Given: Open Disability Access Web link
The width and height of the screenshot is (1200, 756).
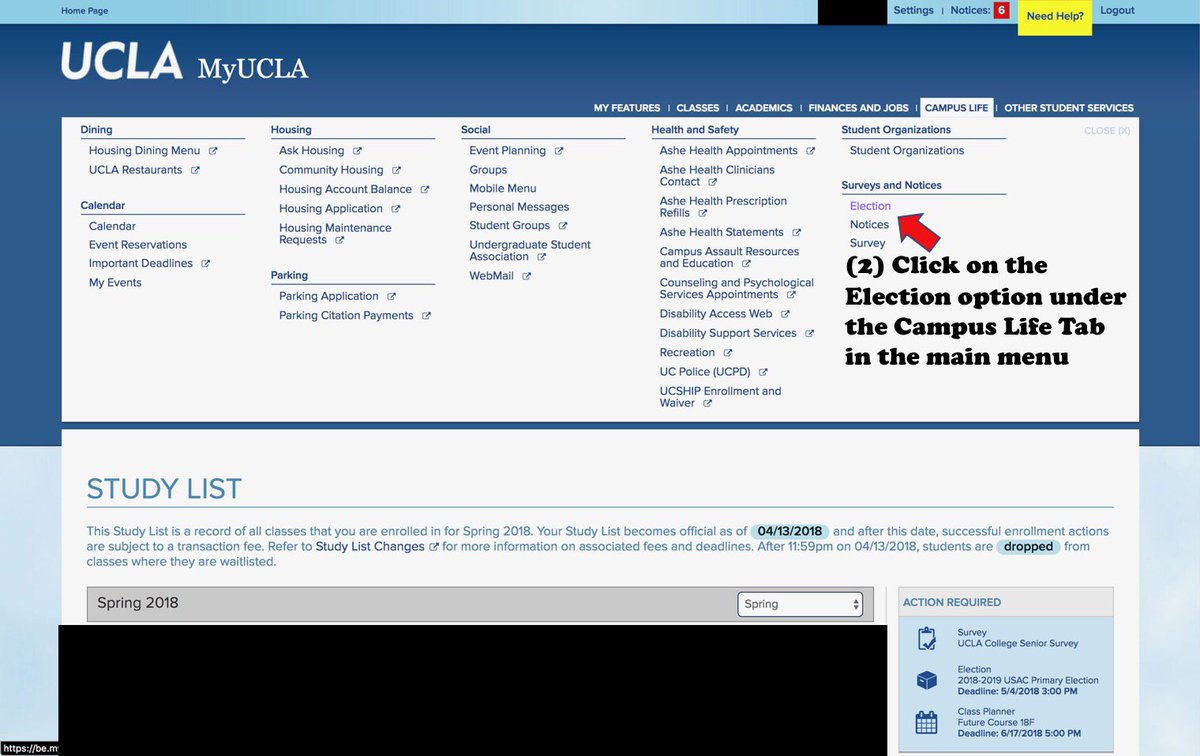Looking at the screenshot, I should (x=716, y=314).
